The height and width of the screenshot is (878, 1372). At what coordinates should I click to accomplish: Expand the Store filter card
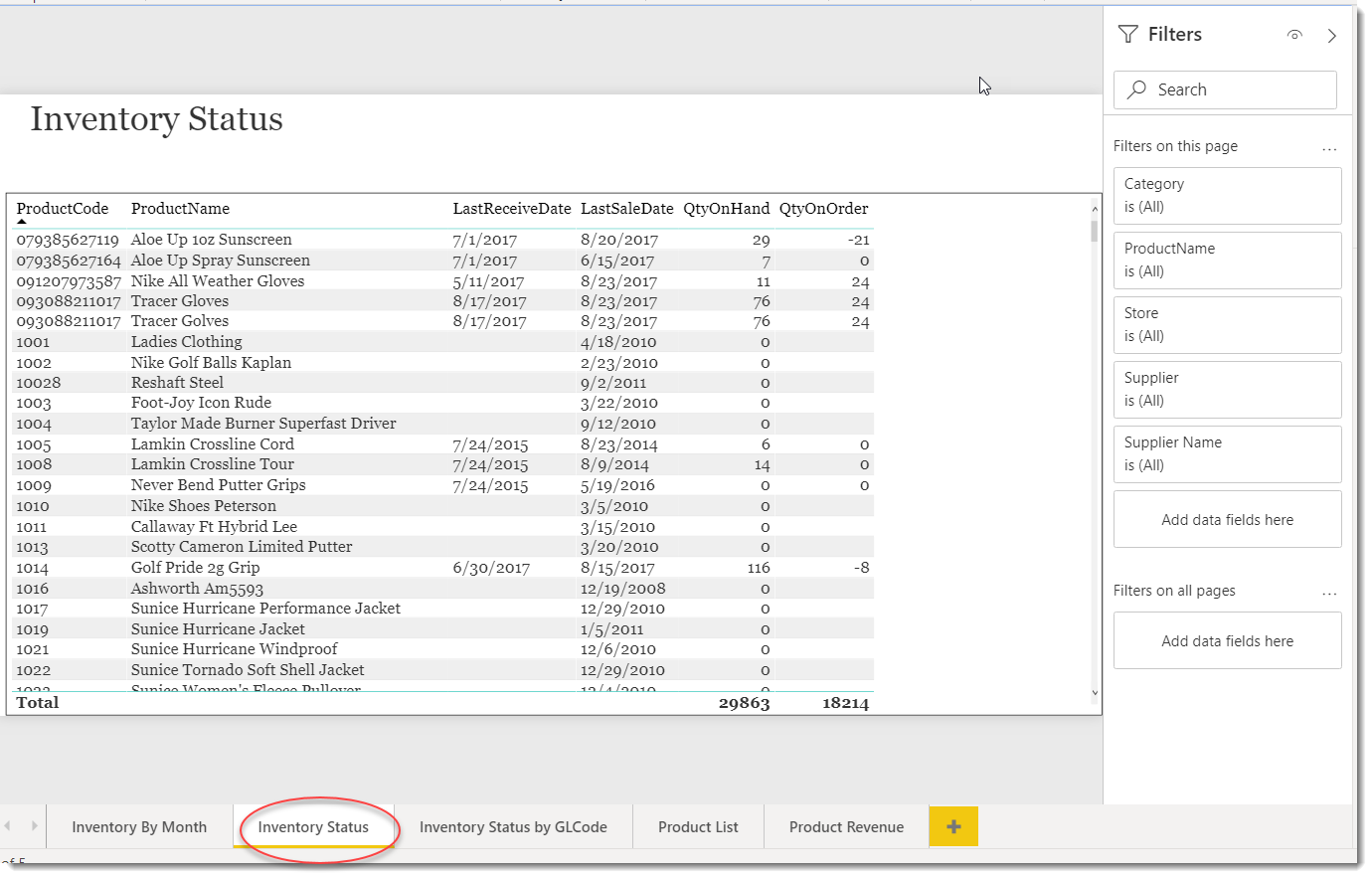(1227, 324)
